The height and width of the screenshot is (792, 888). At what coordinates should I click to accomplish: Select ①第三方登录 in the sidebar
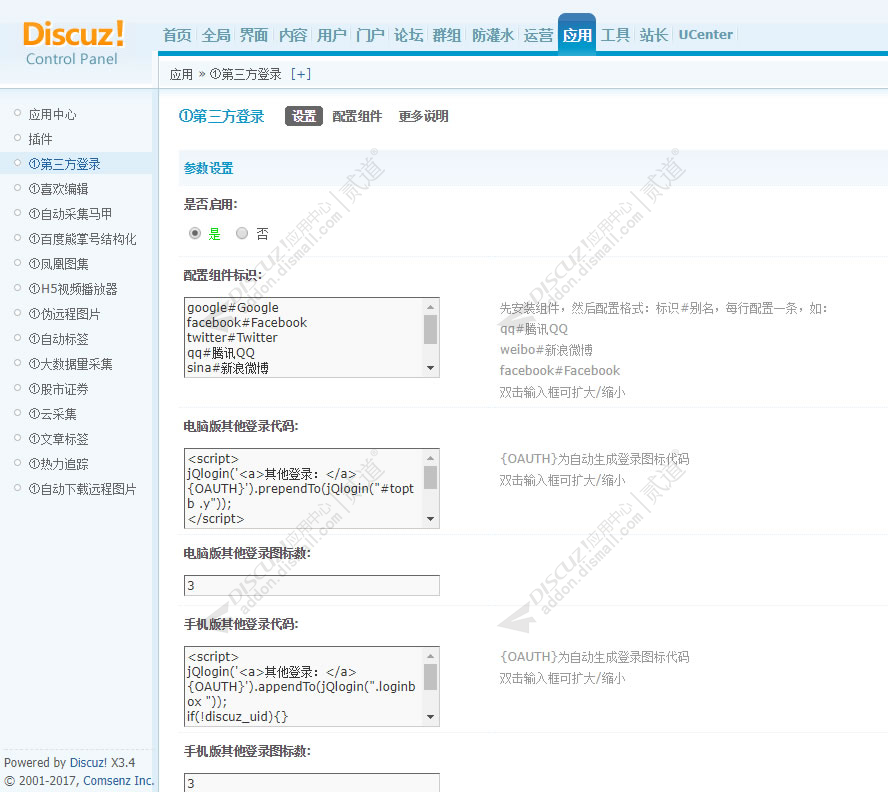tap(65, 164)
